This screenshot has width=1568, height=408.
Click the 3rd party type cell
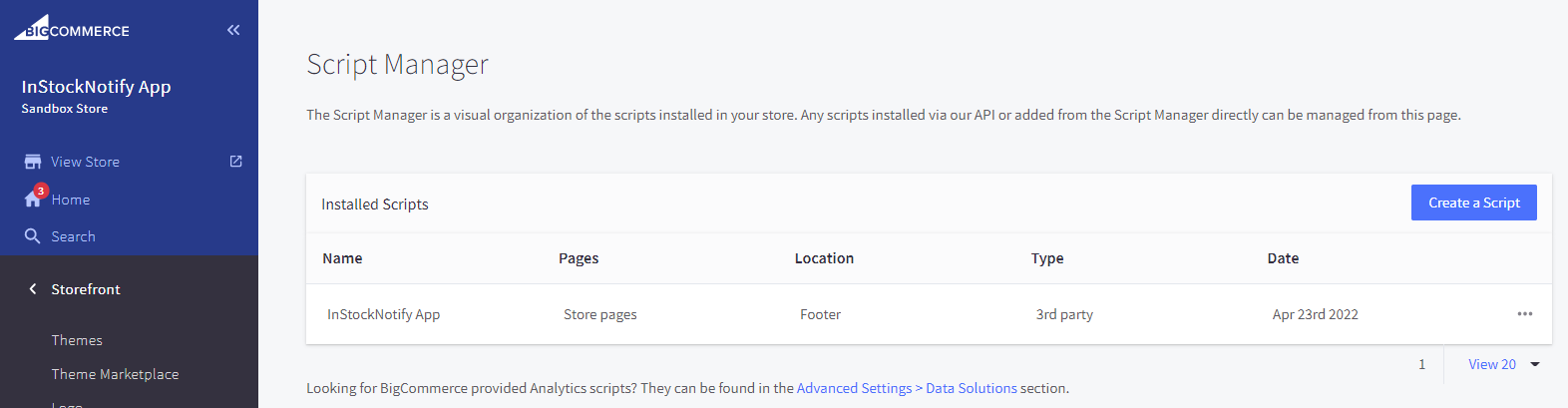tap(1064, 314)
